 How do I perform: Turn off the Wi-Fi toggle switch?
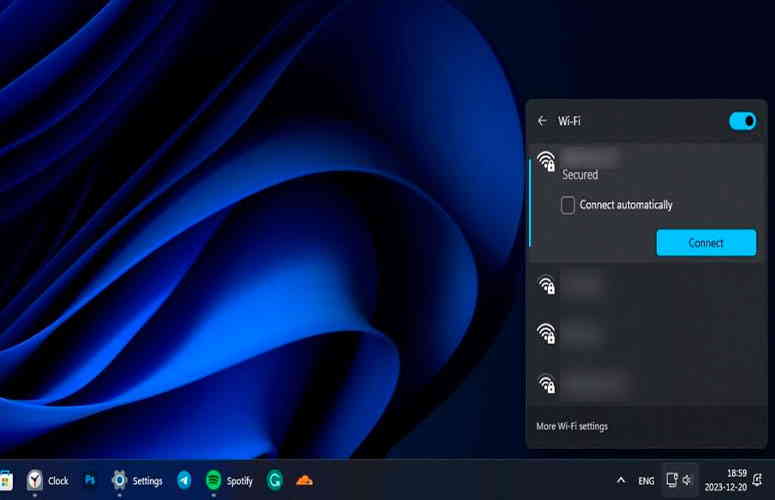point(742,121)
